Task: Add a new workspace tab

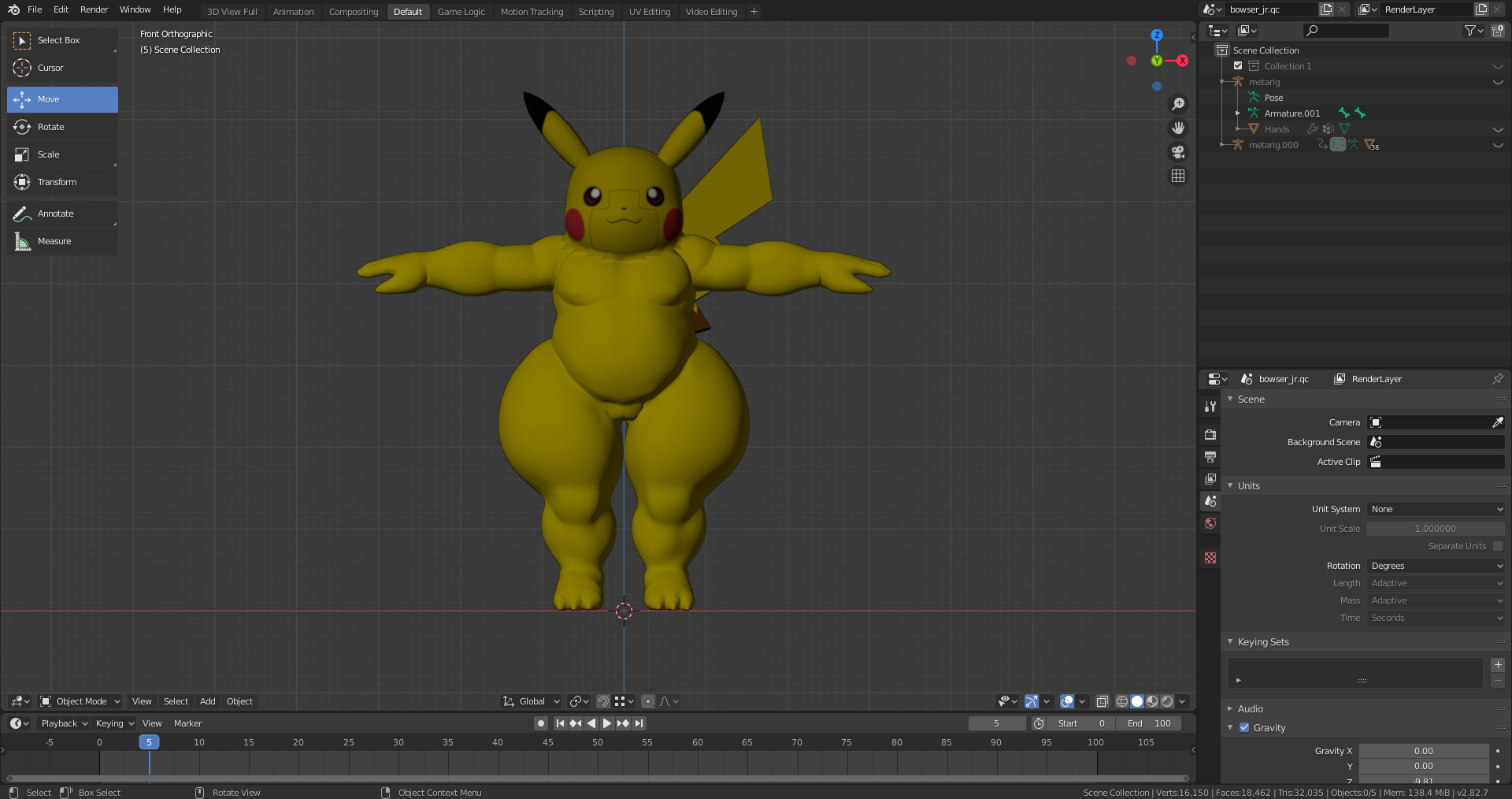Action: pos(754,11)
